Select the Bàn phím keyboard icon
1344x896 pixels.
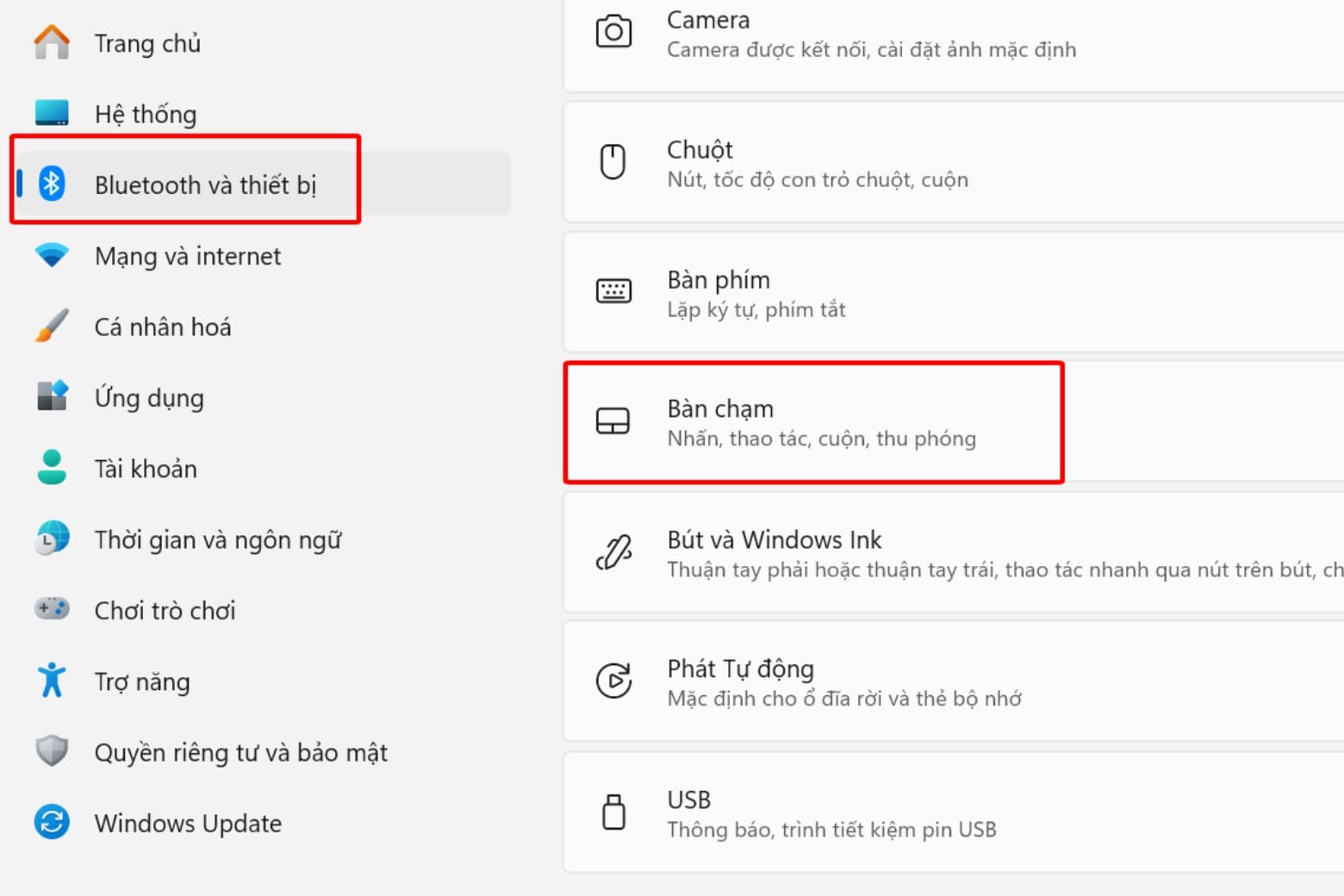click(613, 292)
